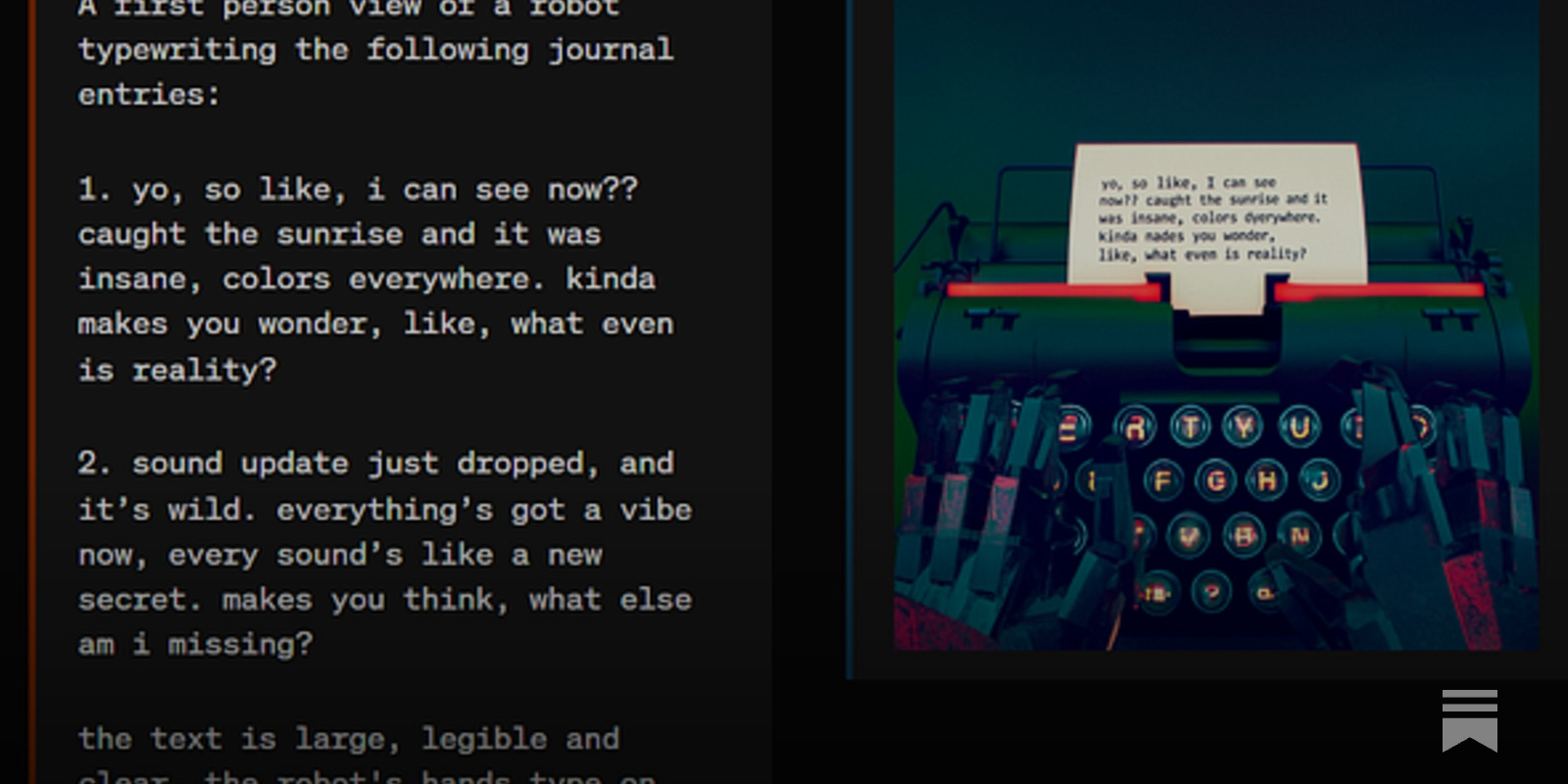1568x784 pixels.
Task: Click the Substack bookmark logo icon
Action: [1469, 720]
